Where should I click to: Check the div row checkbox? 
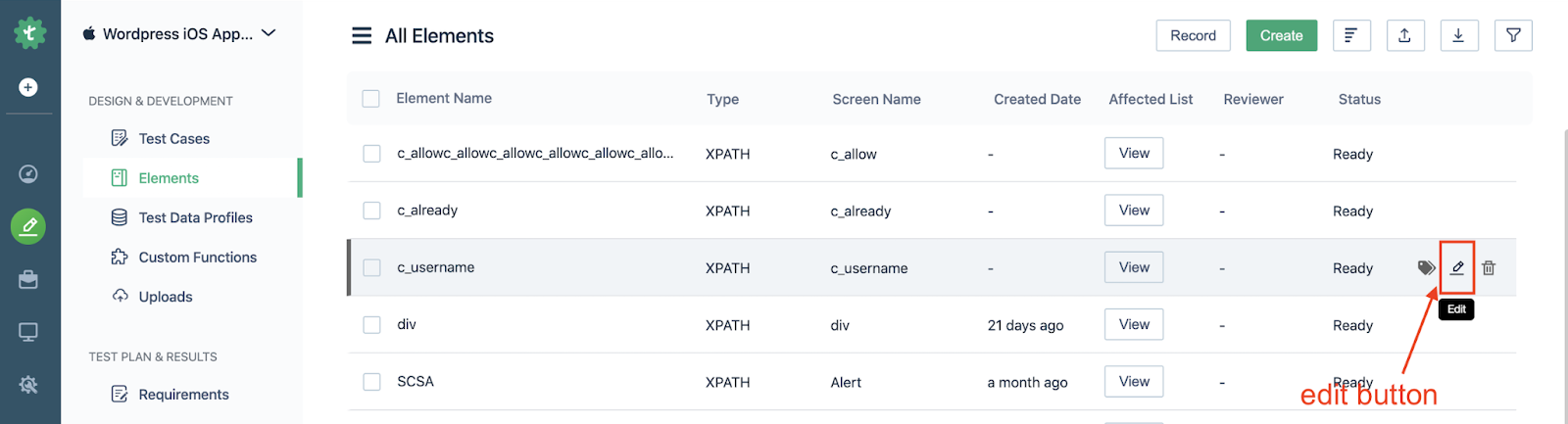pyautogui.click(x=371, y=324)
